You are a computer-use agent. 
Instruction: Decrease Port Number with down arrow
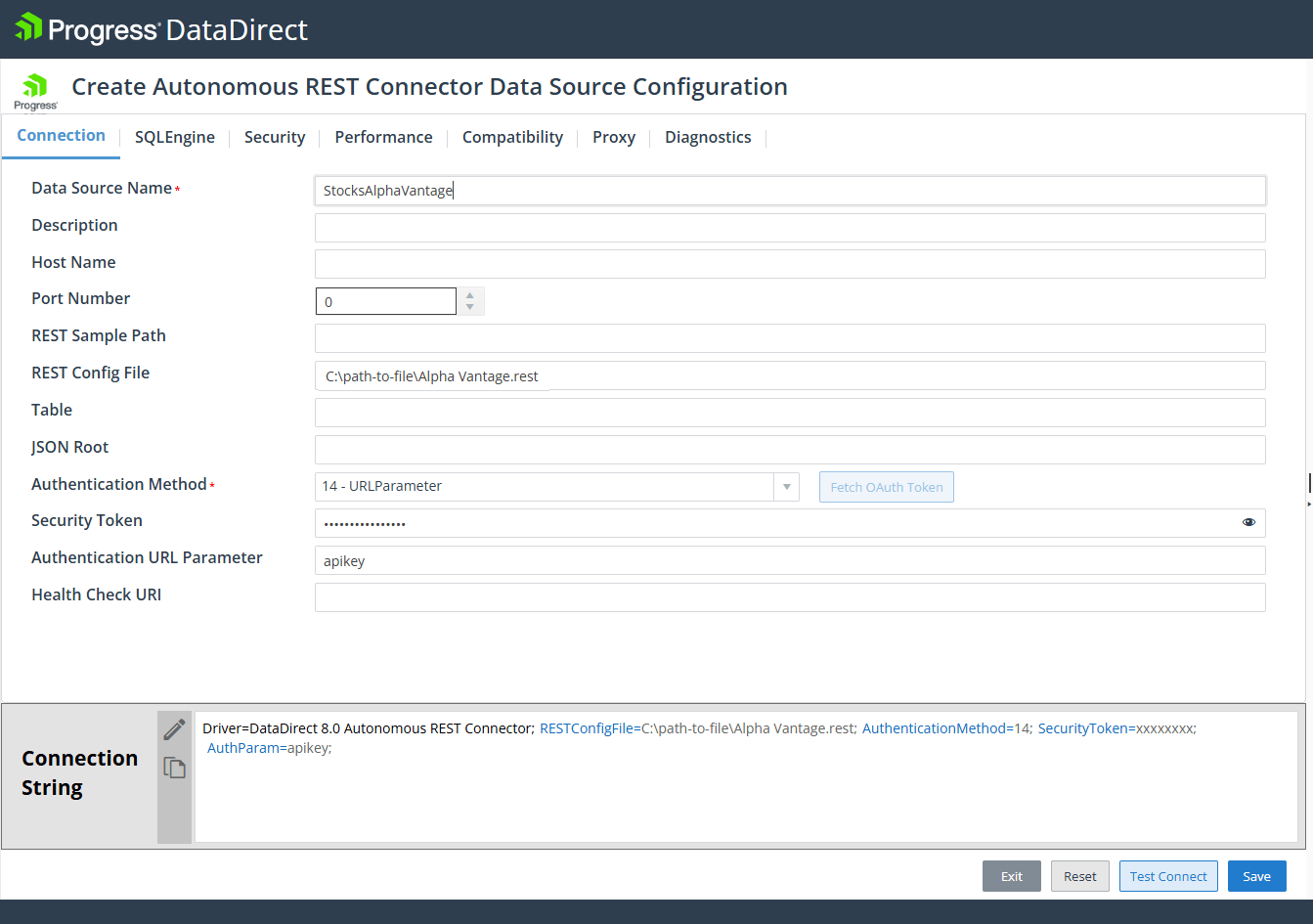click(470, 308)
